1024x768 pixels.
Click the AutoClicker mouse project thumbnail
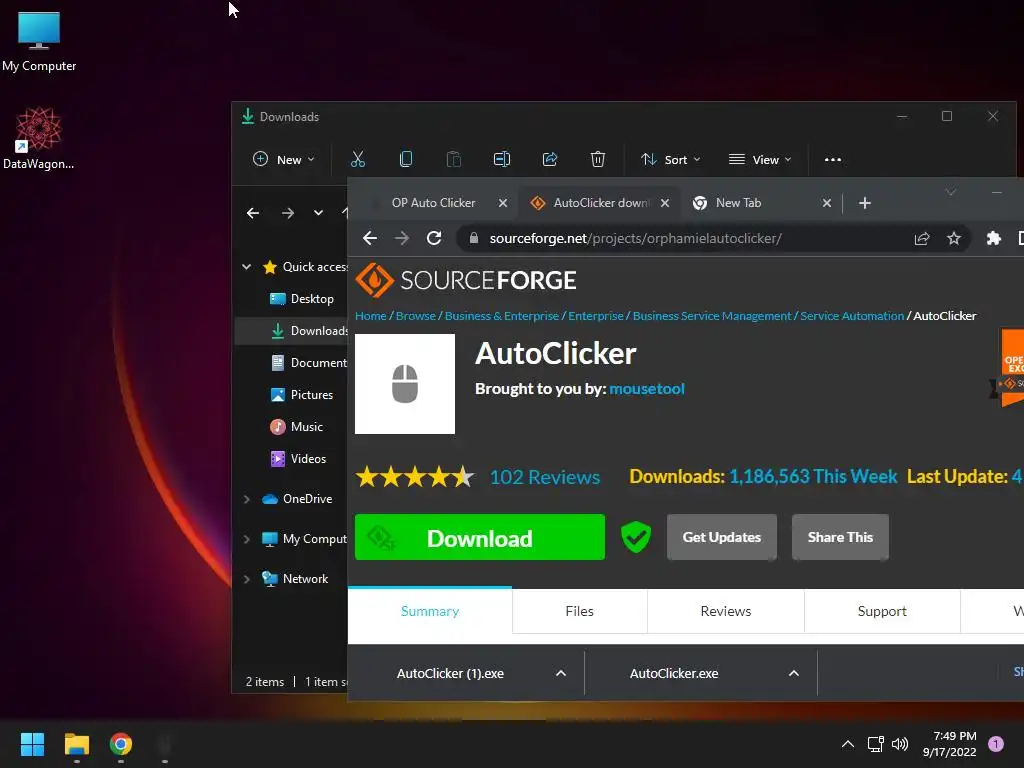[x=405, y=384]
